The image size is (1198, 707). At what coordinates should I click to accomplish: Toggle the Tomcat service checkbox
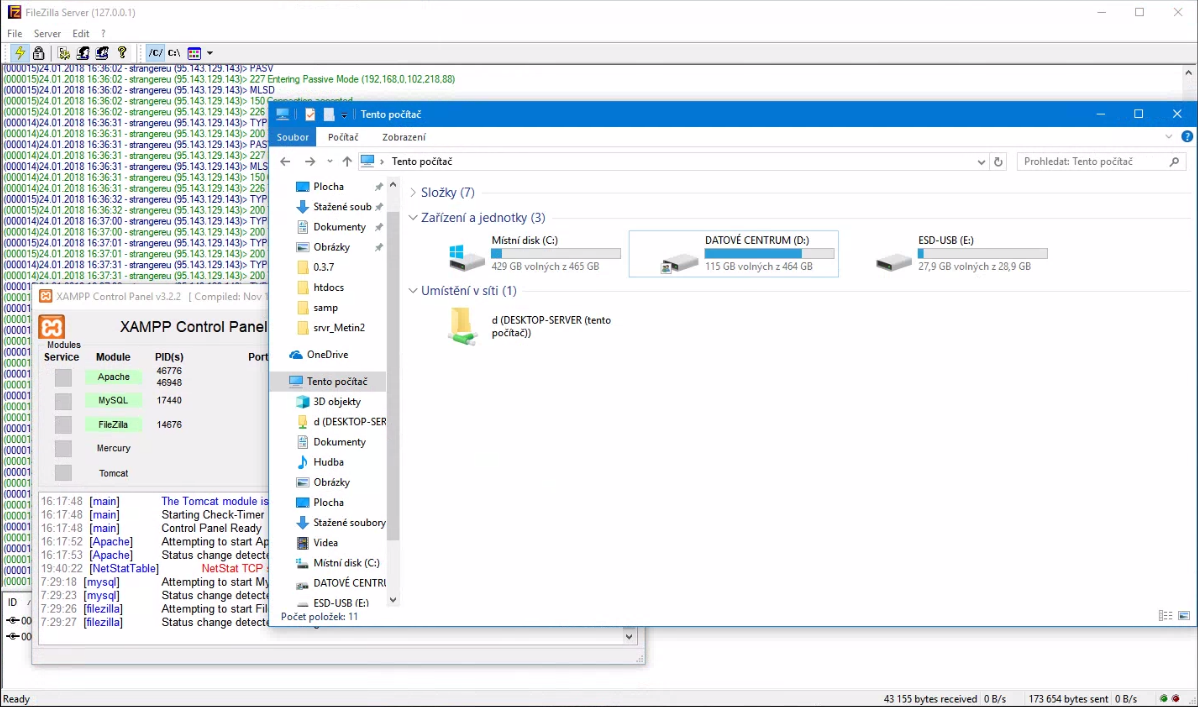[63, 473]
